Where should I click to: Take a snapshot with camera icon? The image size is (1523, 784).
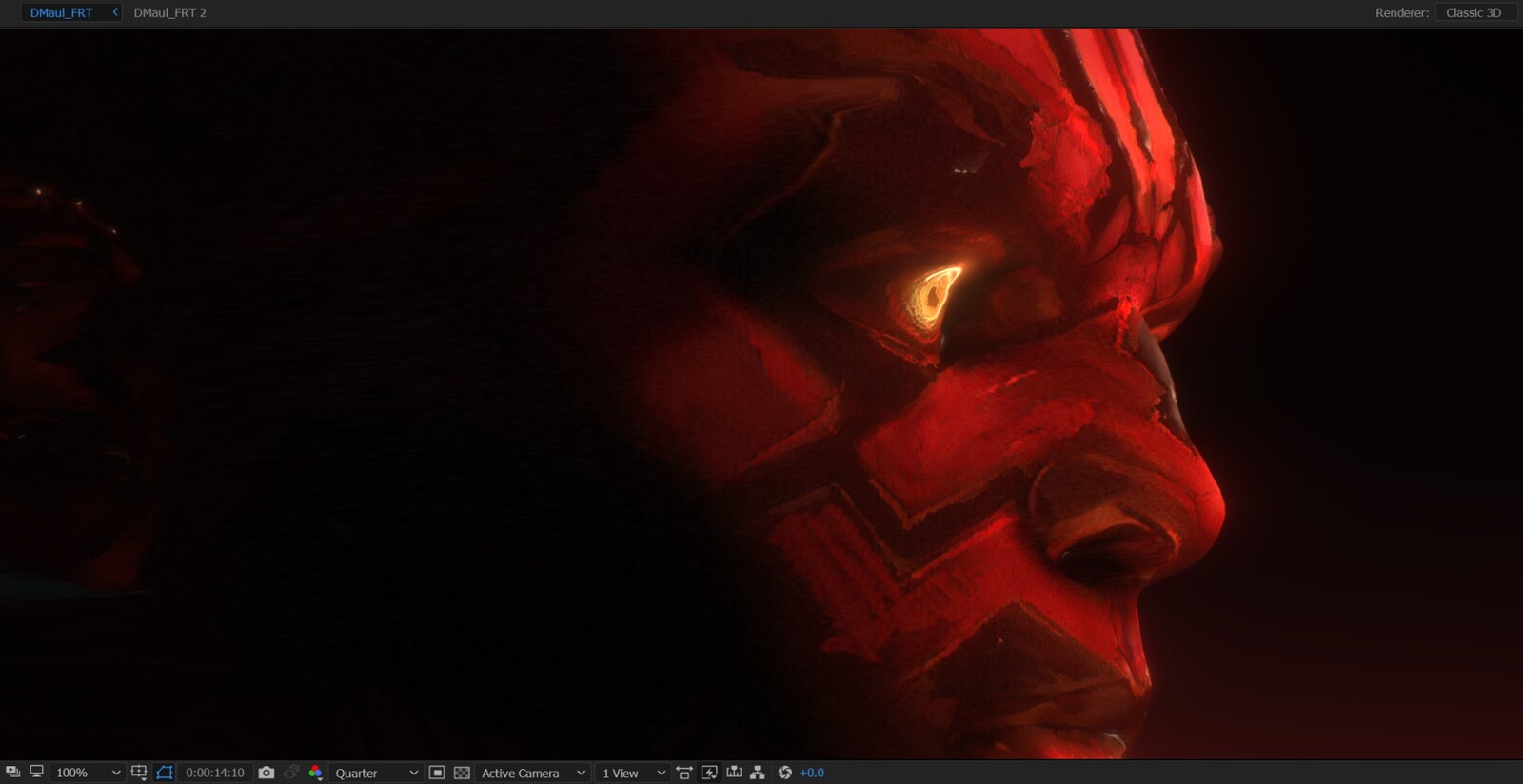click(267, 772)
